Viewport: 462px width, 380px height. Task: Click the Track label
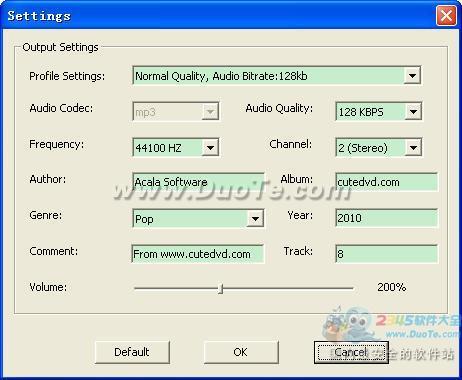(x=298, y=251)
